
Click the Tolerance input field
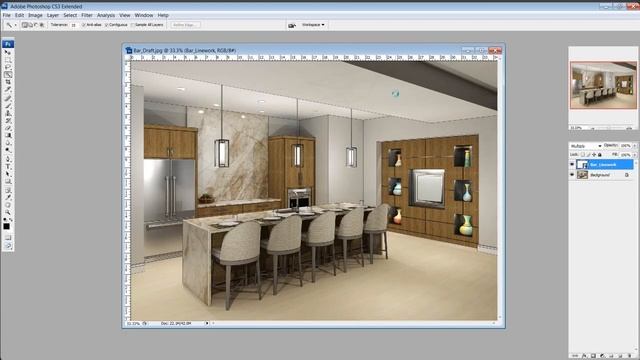(74, 25)
